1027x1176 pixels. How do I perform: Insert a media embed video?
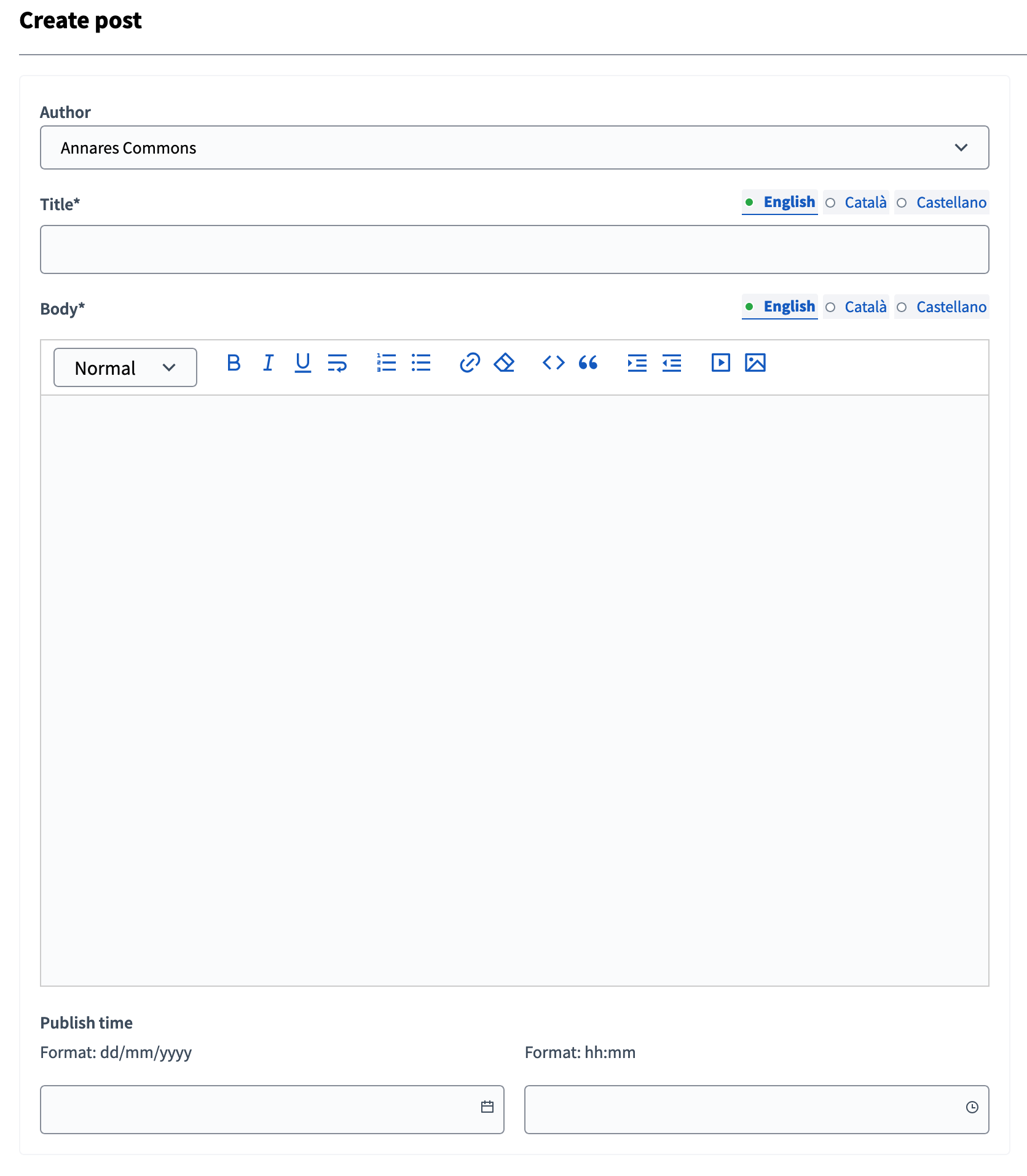720,363
